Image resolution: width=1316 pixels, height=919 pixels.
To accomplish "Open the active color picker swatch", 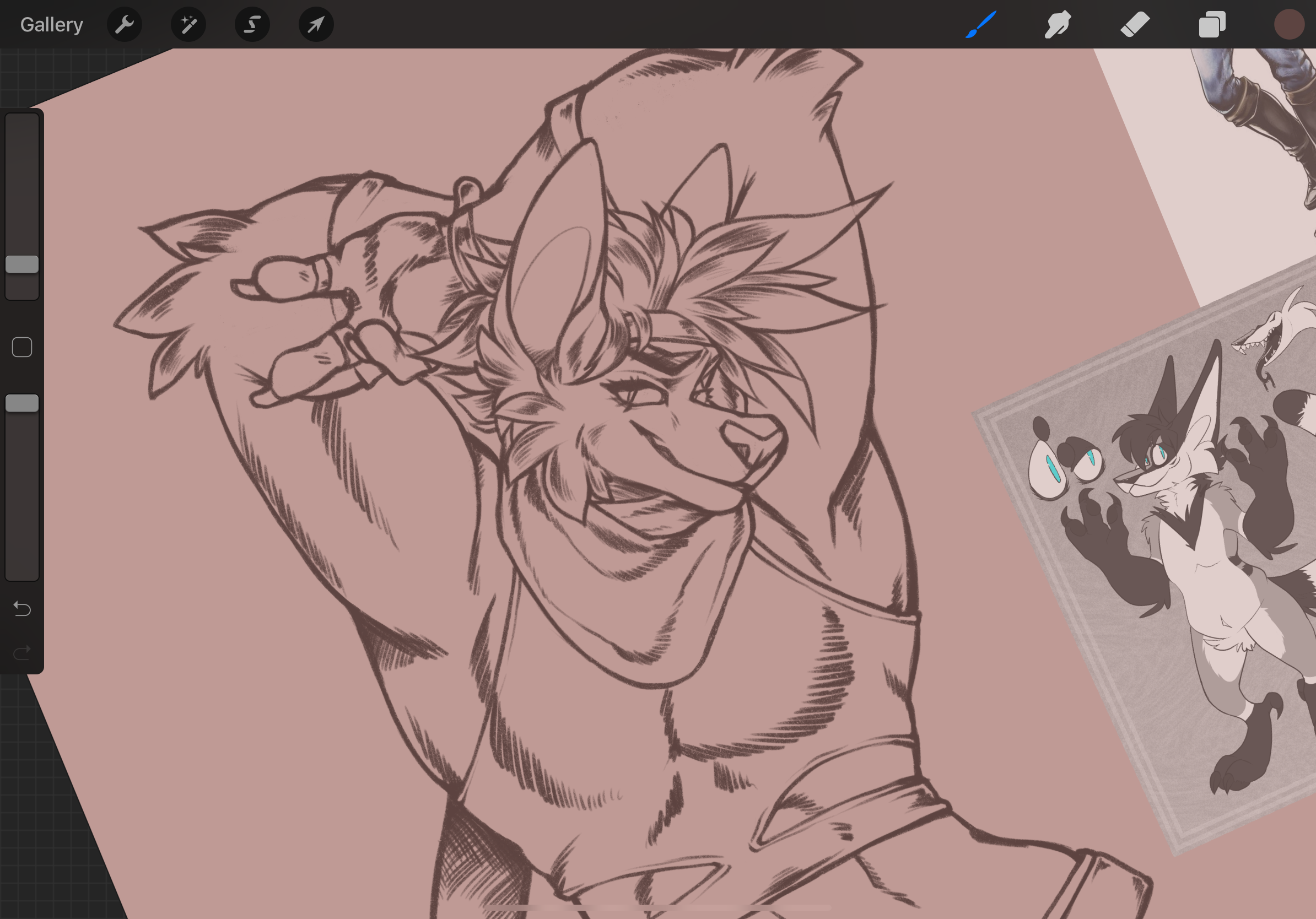I will pyautogui.click(x=1288, y=25).
